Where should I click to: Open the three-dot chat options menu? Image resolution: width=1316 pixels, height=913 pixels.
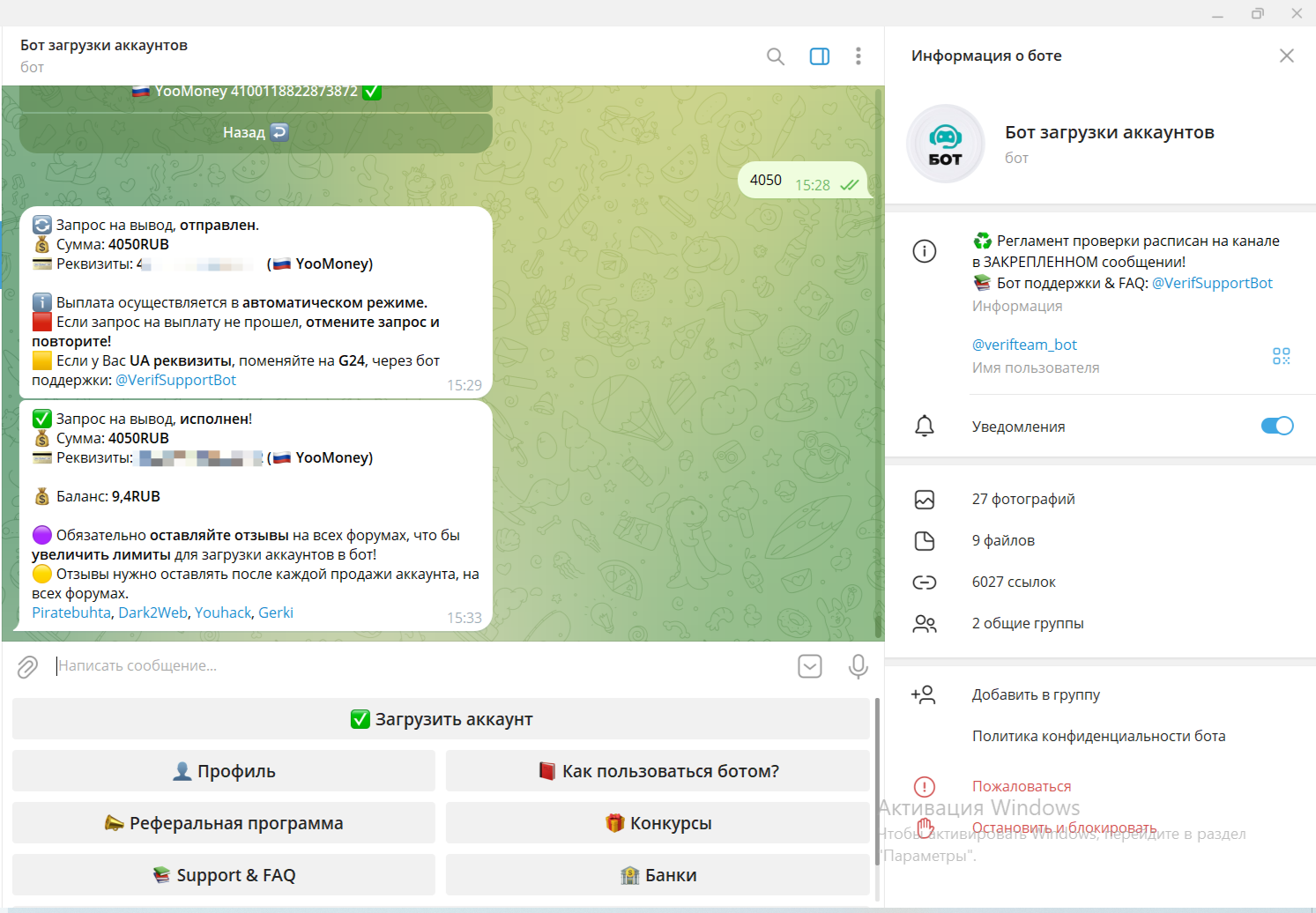pyautogui.click(x=858, y=56)
